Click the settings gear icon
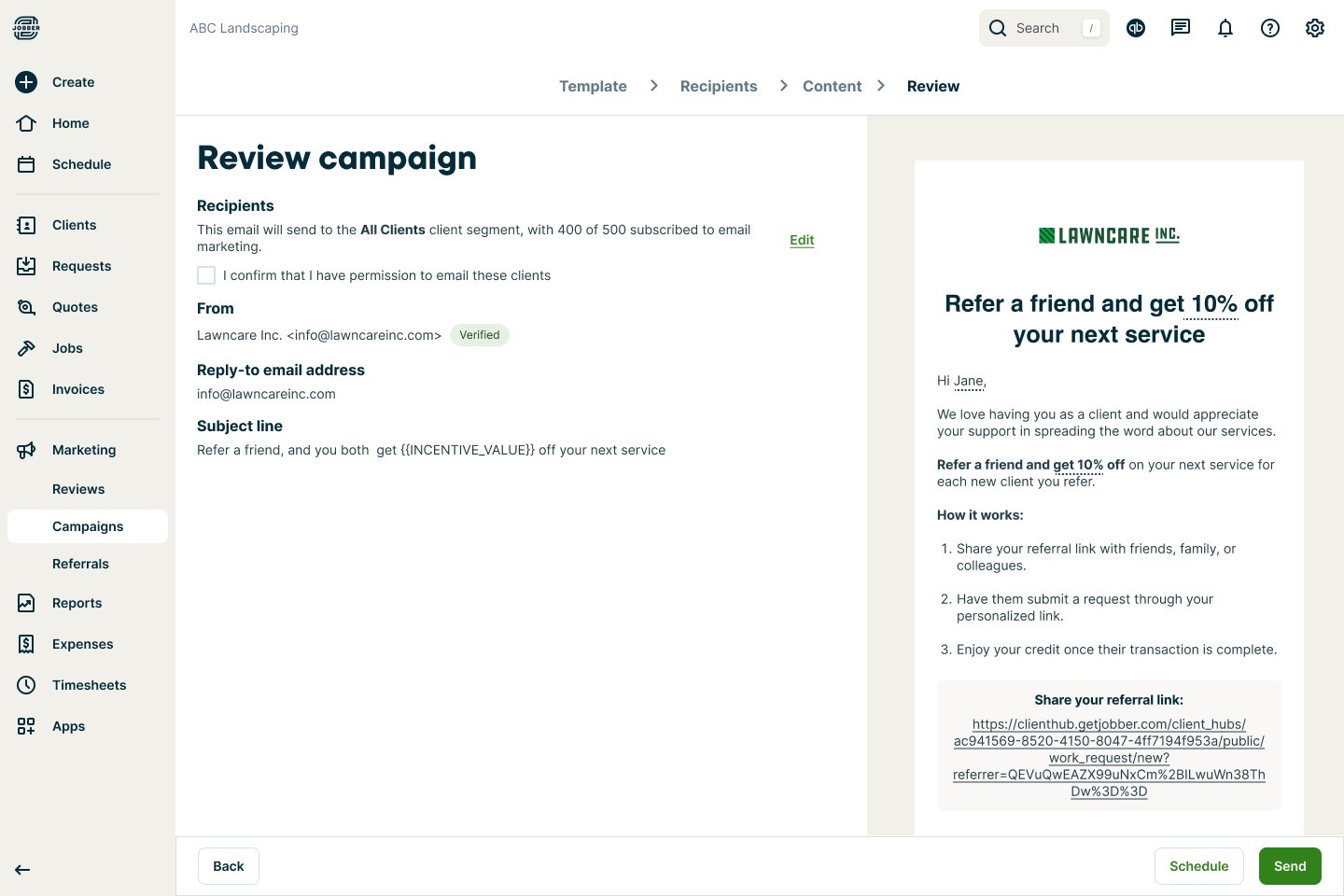Image resolution: width=1344 pixels, height=896 pixels. pyautogui.click(x=1315, y=28)
